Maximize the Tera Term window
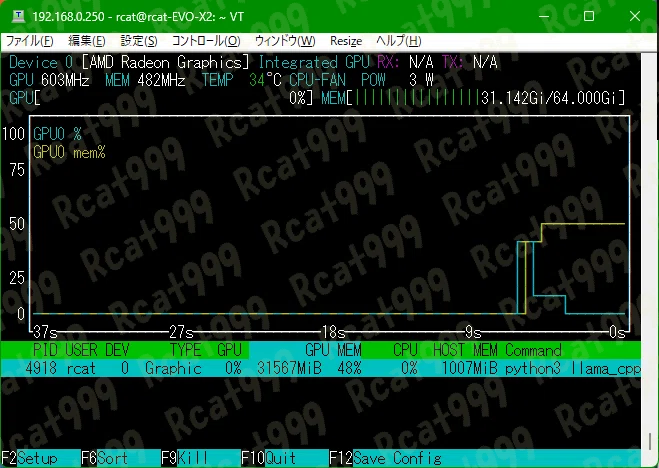The width and height of the screenshot is (659, 468). (x=589, y=16)
